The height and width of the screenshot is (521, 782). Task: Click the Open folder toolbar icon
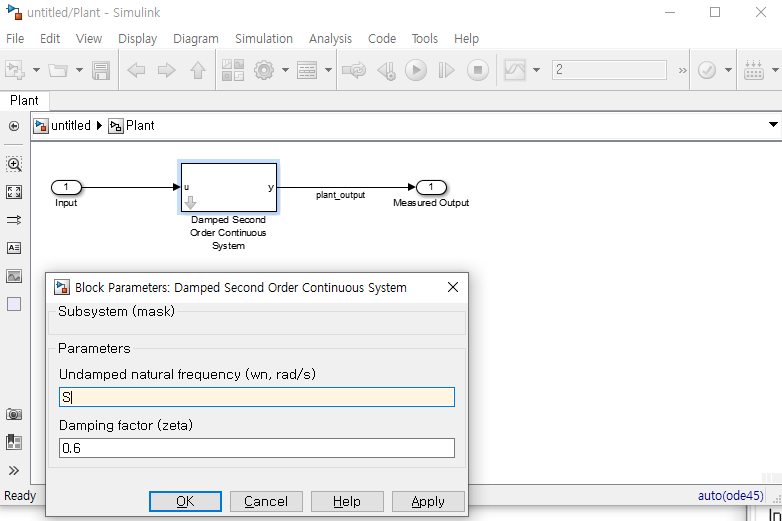click(x=58, y=70)
